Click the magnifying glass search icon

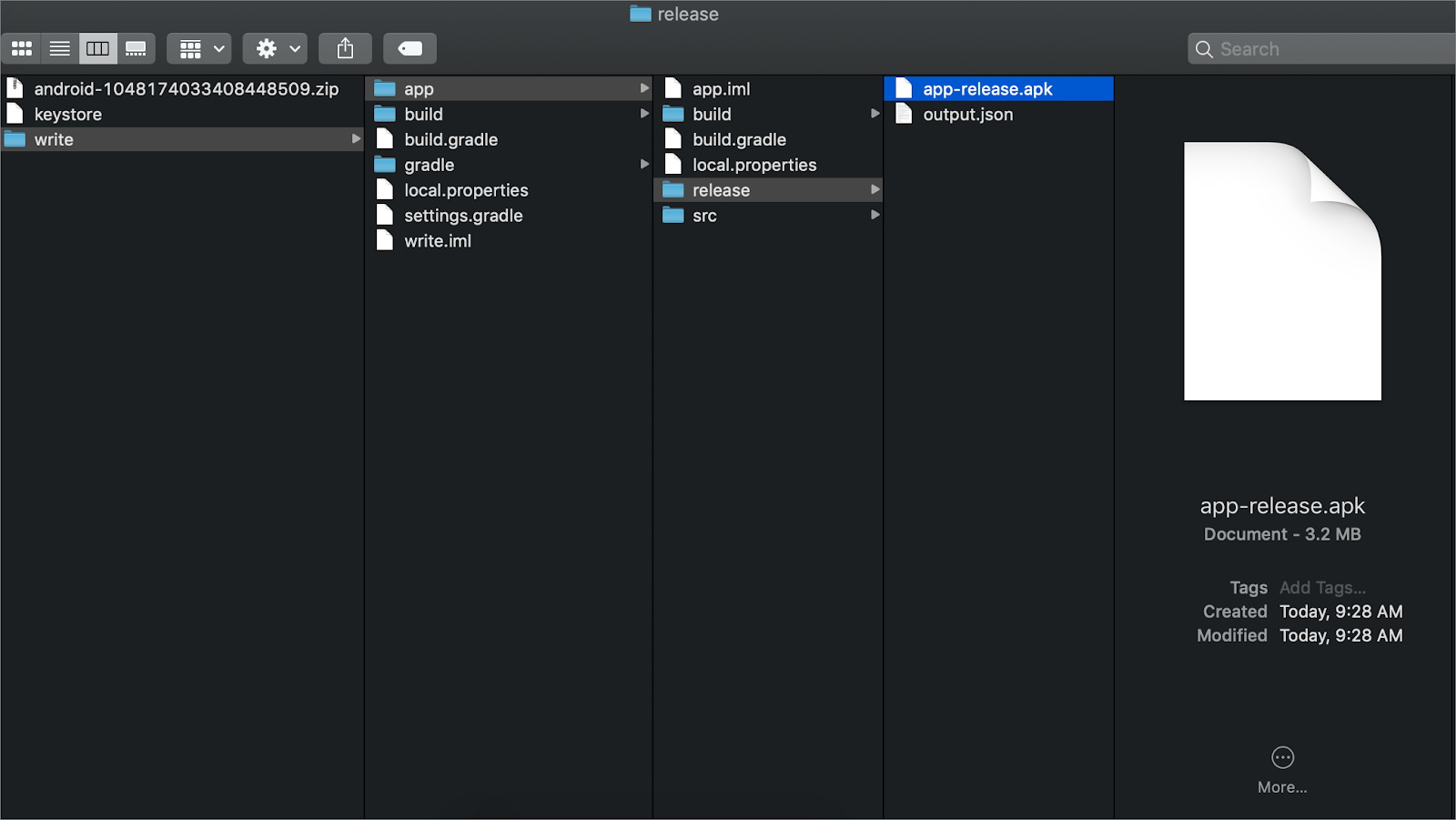point(1204,49)
